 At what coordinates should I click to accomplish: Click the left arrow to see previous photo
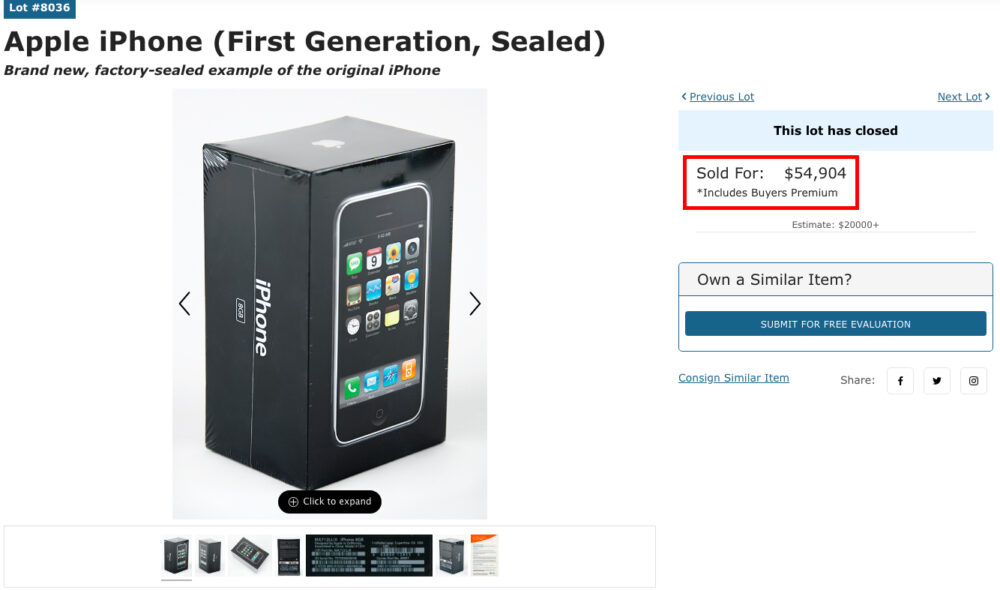coord(185,303)
